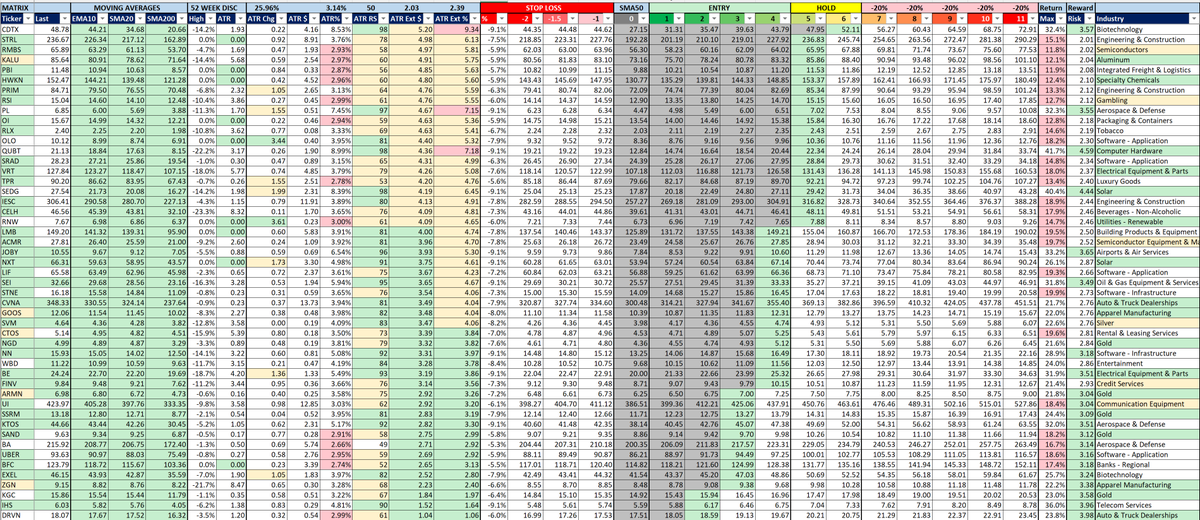Select the STOP LOSS group header
Screen dimensions: 1200x520
(547, 8)
